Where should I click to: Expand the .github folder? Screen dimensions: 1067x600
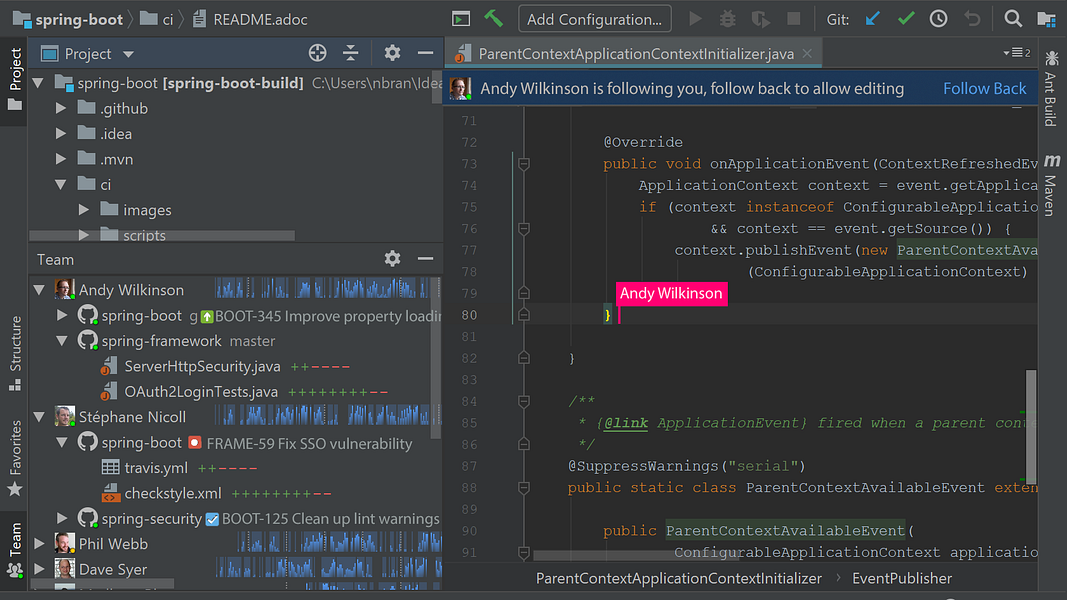[x=62, y=108]
